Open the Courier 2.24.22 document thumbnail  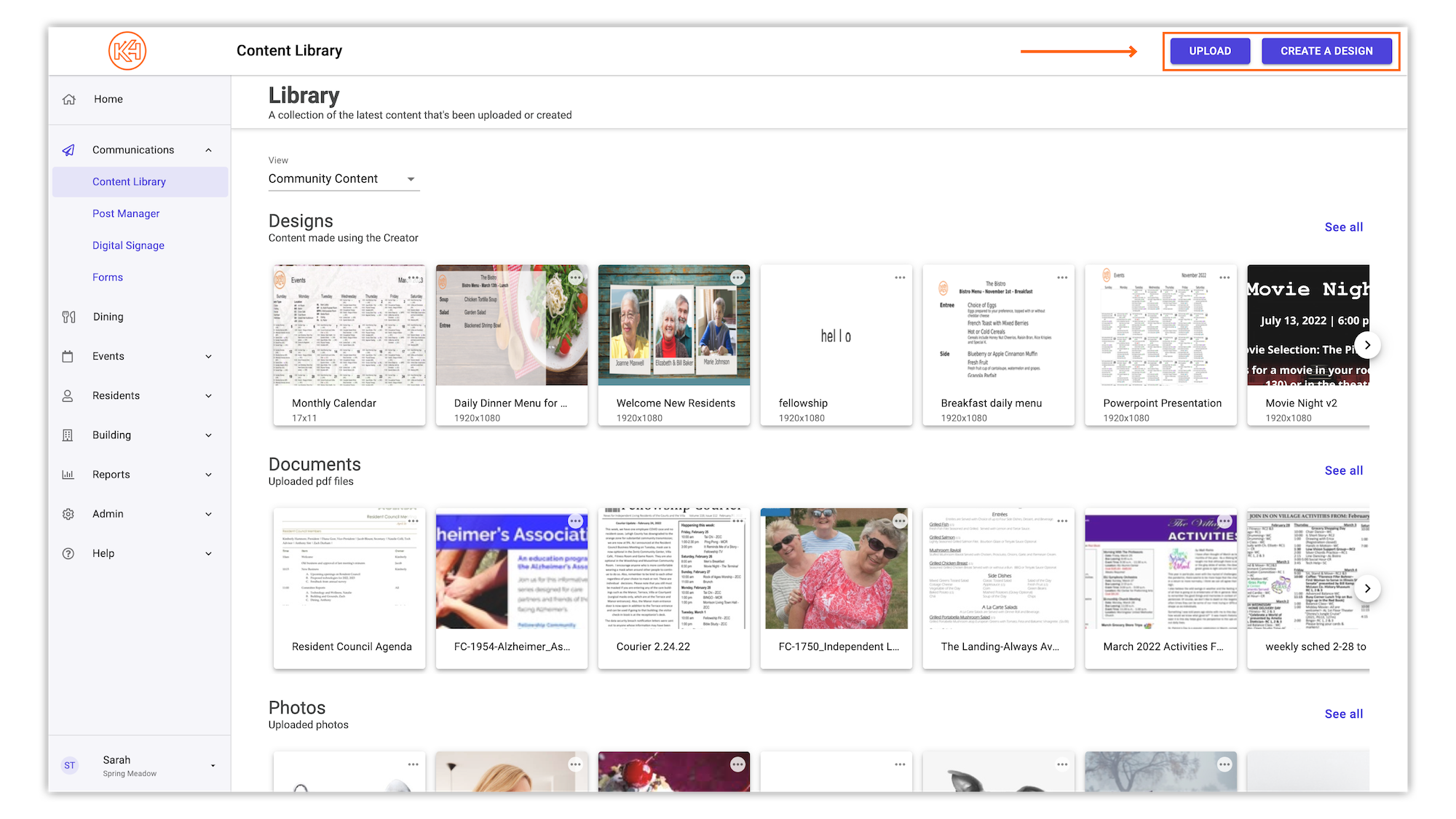coord(674,569)
